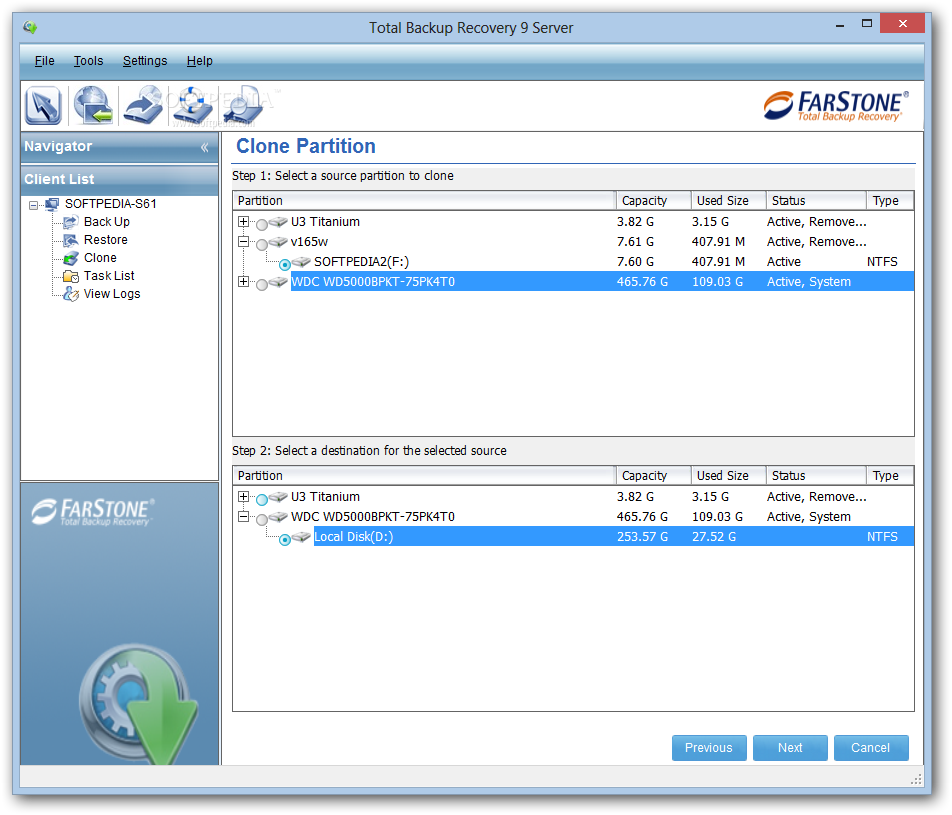Viewport: 952px width, 815px height.
Task: Open the Tools menu
Action: pos(89,61)
